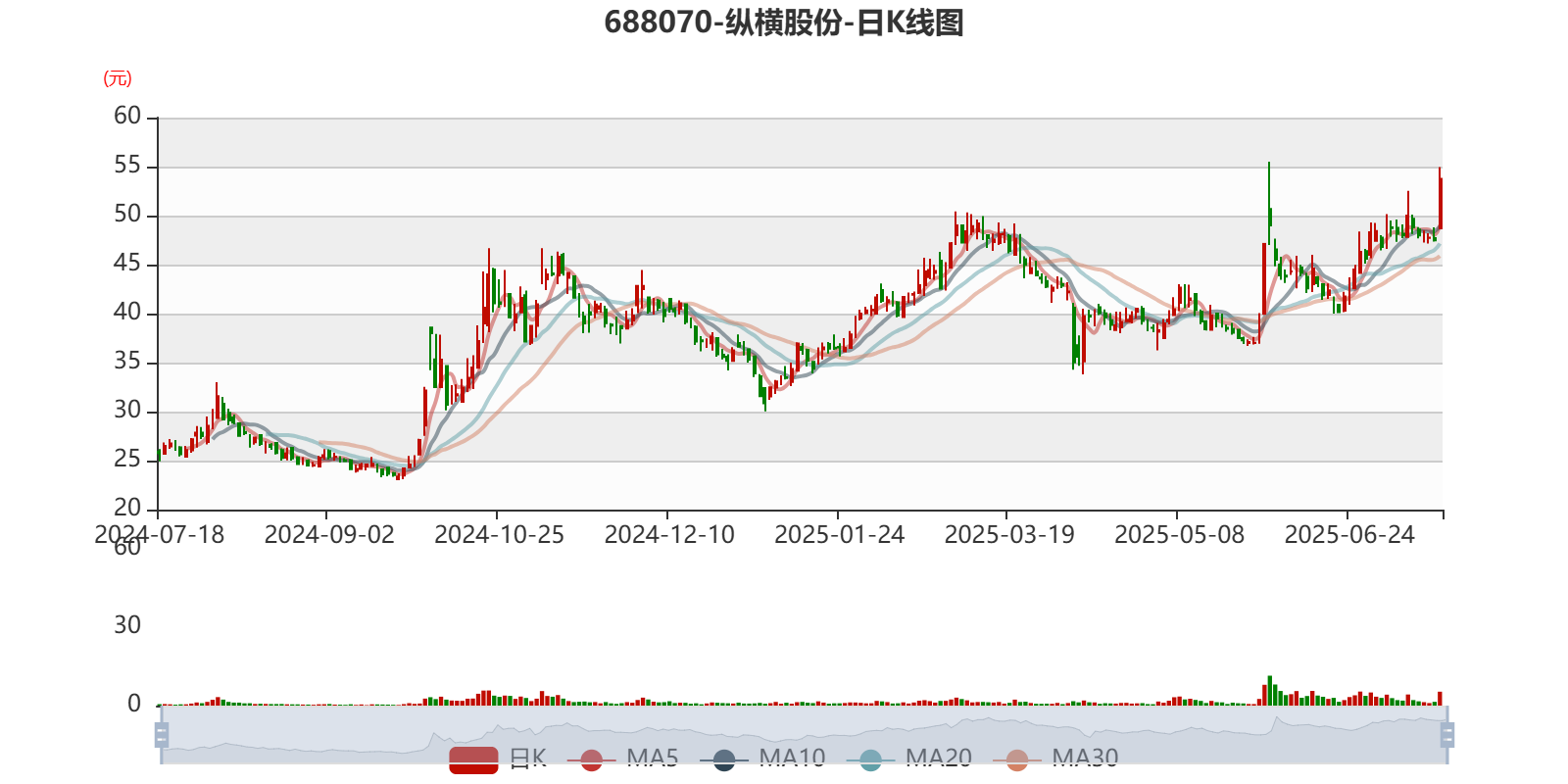
Task: Grab the left data zoom slider handle
Action: coord(162,735)
